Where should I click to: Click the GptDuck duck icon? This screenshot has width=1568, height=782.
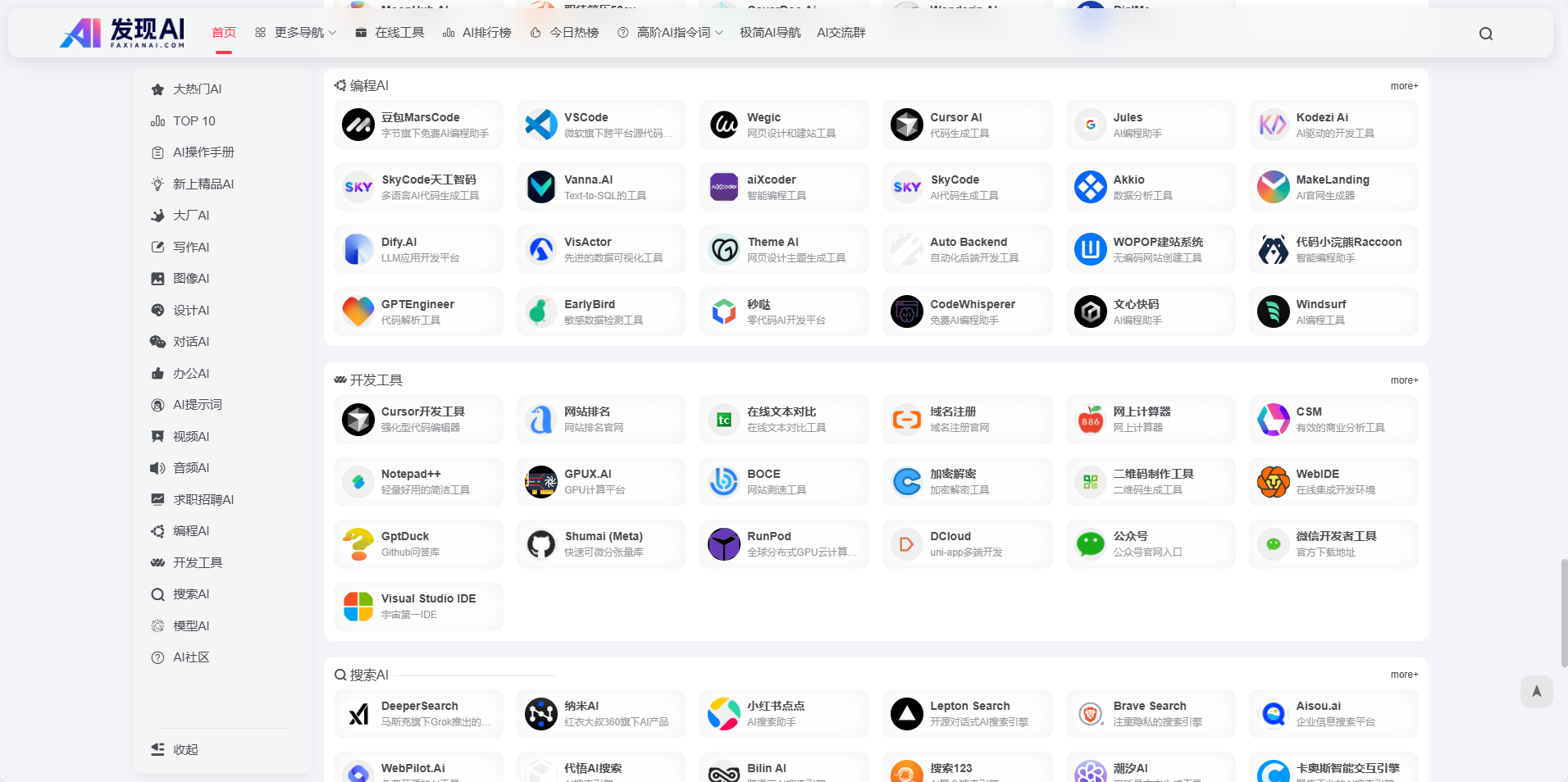(x=358, y=543)
